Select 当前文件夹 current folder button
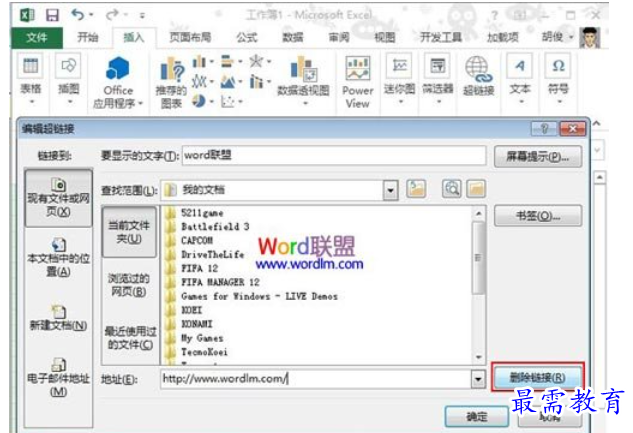Viewport: 633px width, 433px height. point(129,232)
